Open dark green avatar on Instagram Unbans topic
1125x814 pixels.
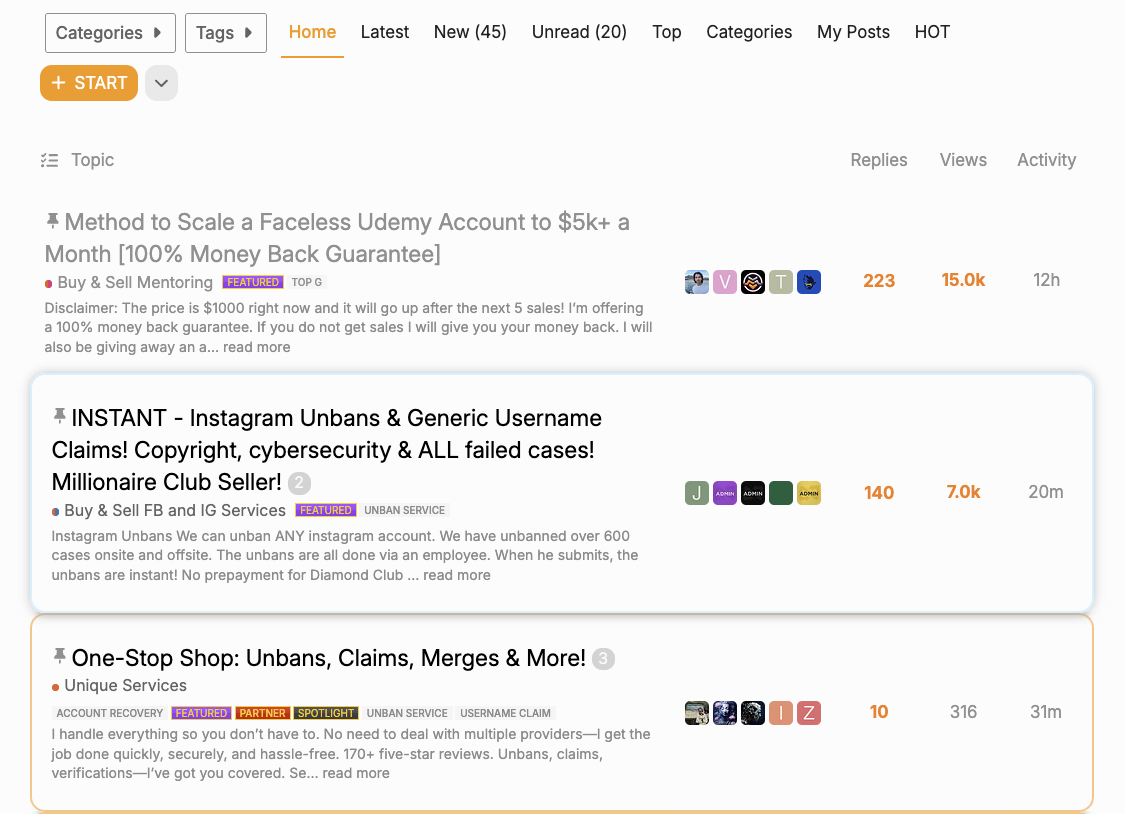[781, 493]
